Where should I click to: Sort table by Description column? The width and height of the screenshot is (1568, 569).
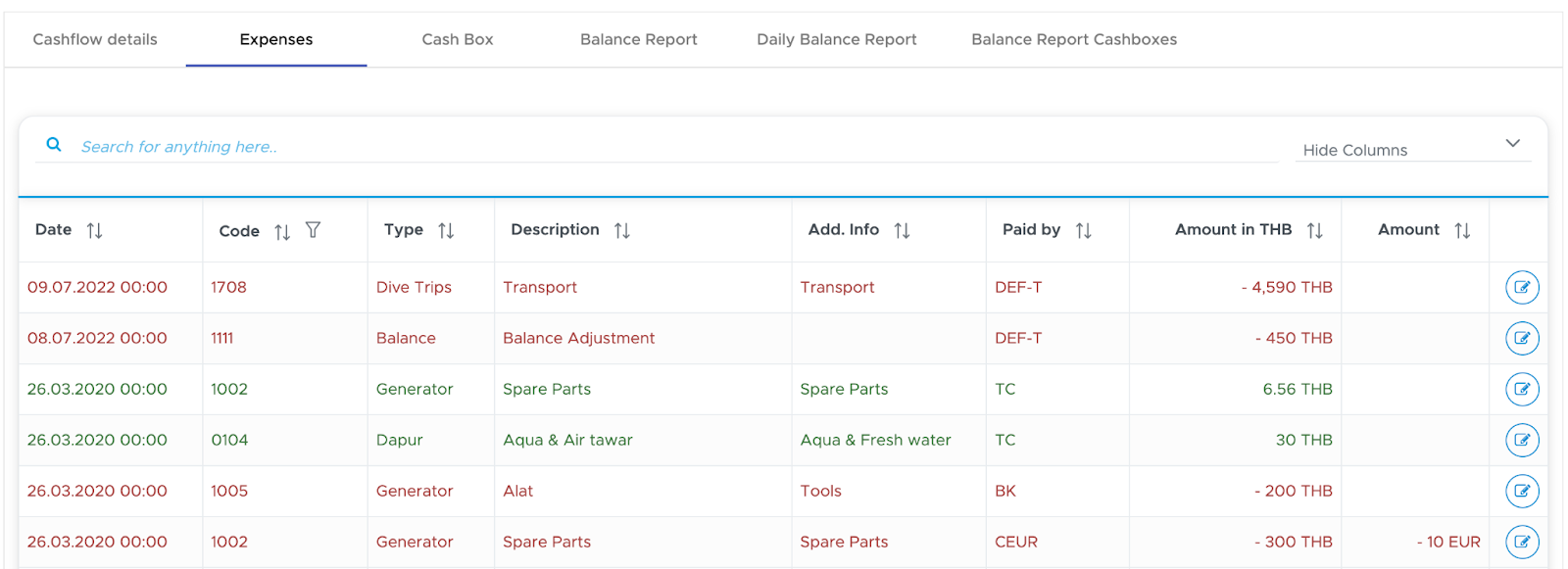click(622, 230)
